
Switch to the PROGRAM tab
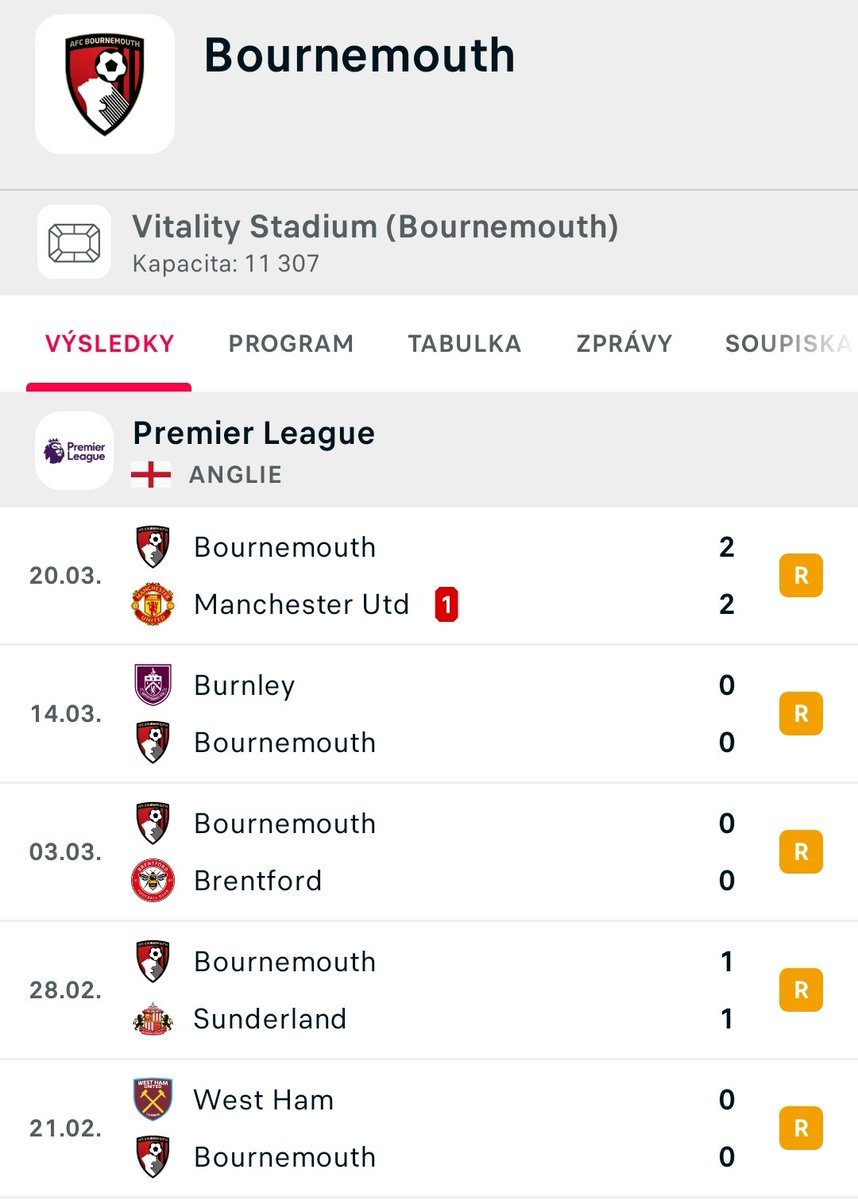(291, 344)
